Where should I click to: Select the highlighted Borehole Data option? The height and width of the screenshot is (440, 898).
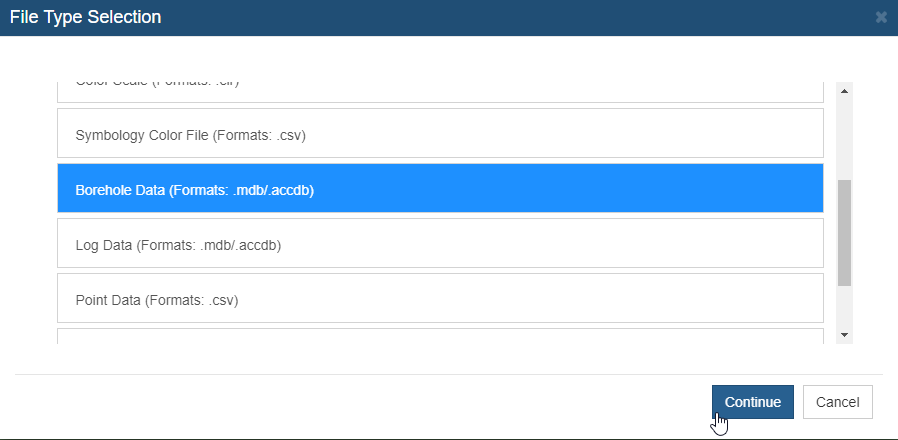pyautogui.click(x=440, y=188)
